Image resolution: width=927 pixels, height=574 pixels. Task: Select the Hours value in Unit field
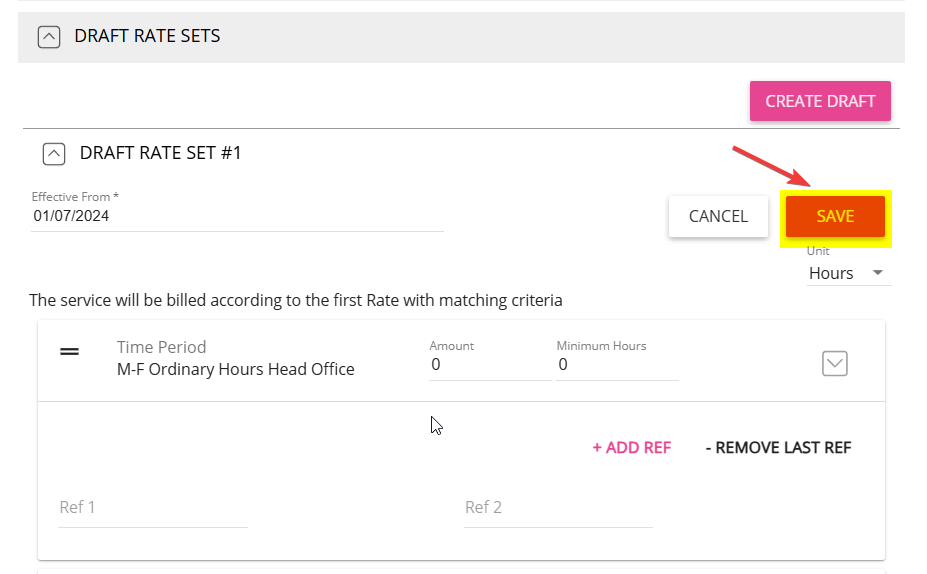[x=831, y=273]
